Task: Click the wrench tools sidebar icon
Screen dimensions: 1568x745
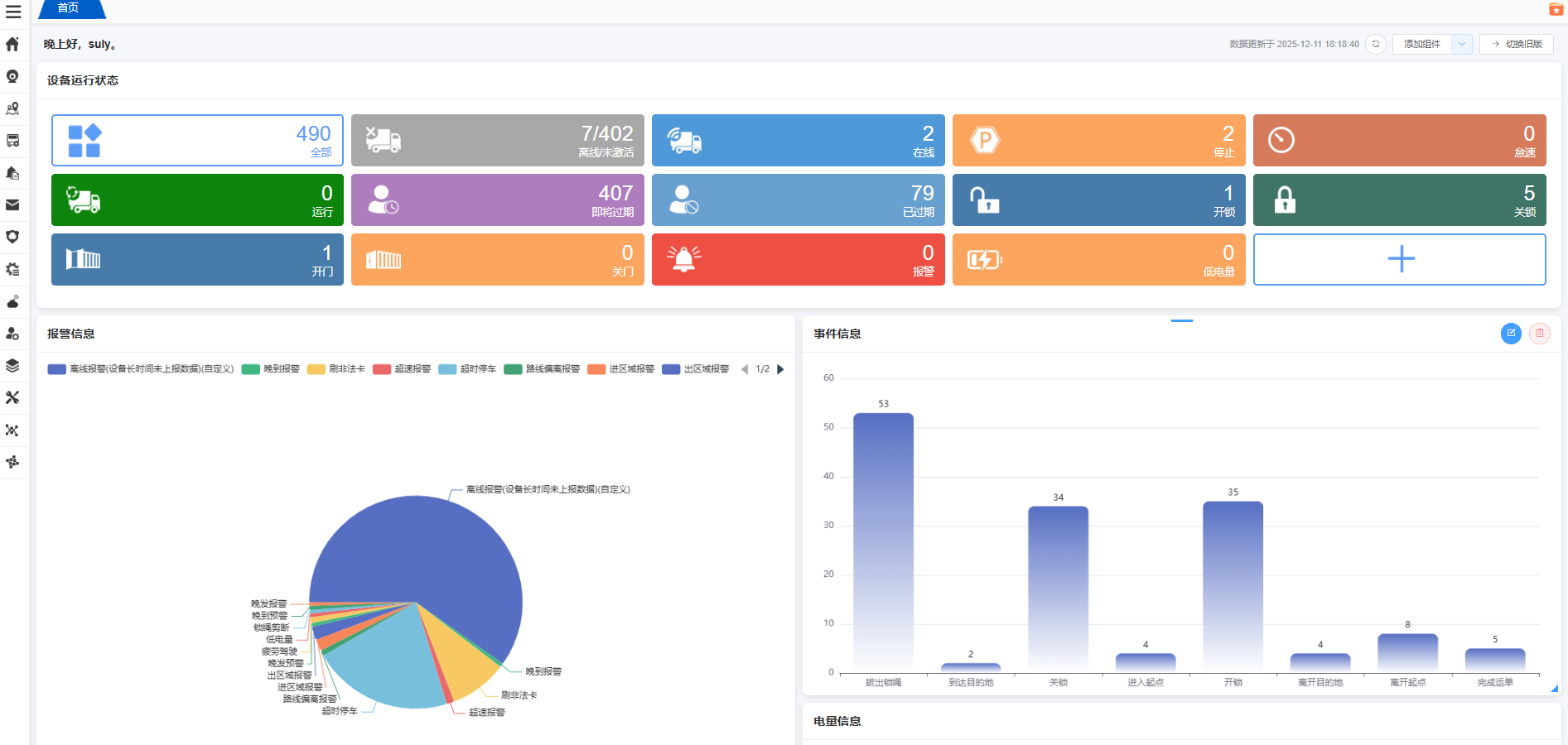Action: pyautogui.click(x=12, y=398)
